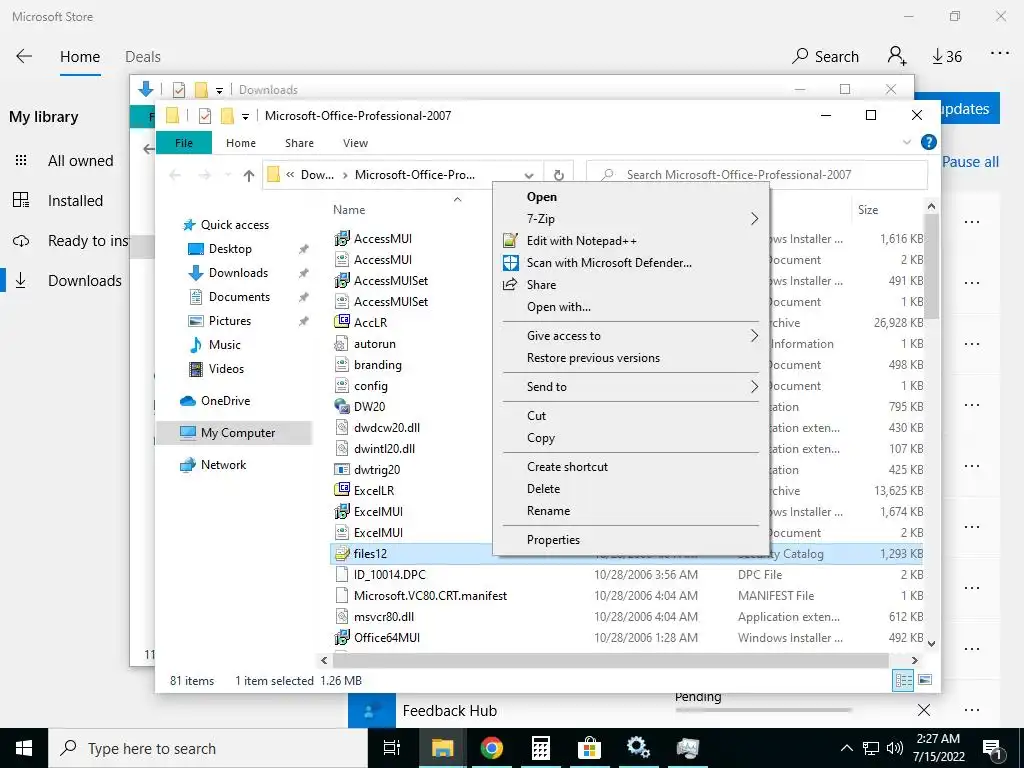Refresh the current folder view

pyautogui.click(x=558, y=175)
